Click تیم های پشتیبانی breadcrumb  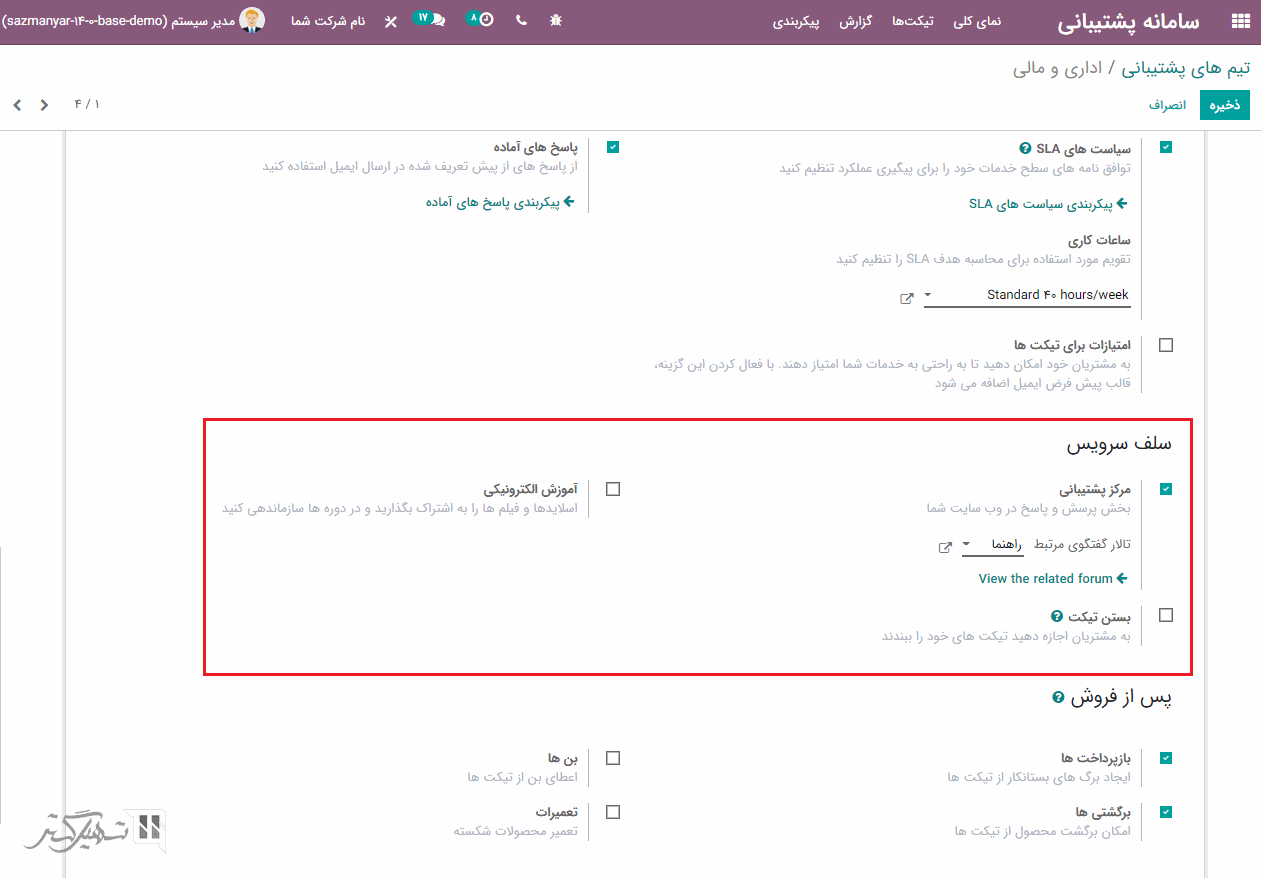[1186, 68]
